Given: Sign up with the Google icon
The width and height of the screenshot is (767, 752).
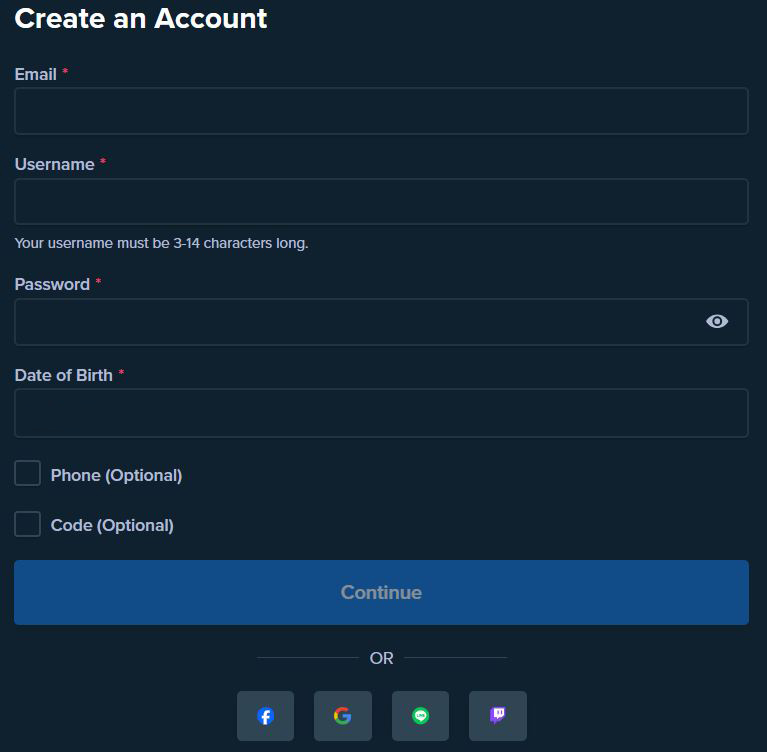Looking at the screenshot, I should click(x=342, y=715).
